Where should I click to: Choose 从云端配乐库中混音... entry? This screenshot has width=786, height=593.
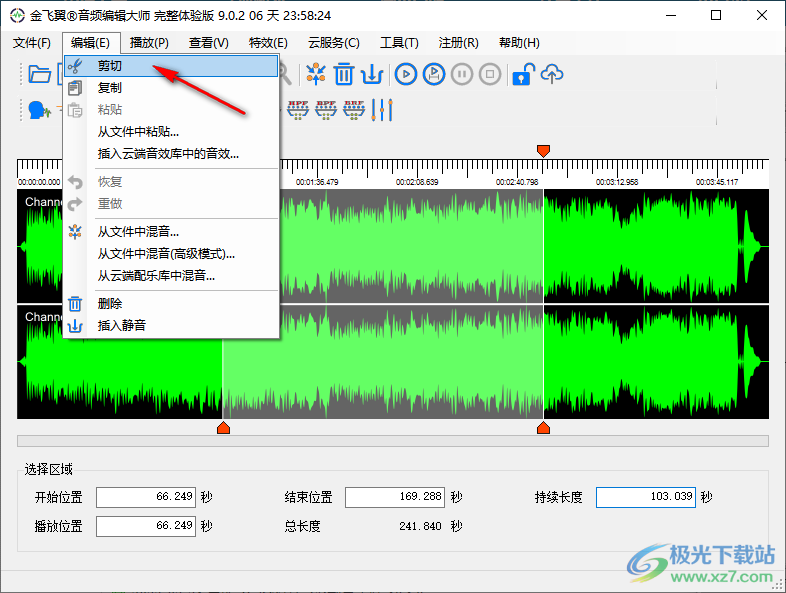171,276
